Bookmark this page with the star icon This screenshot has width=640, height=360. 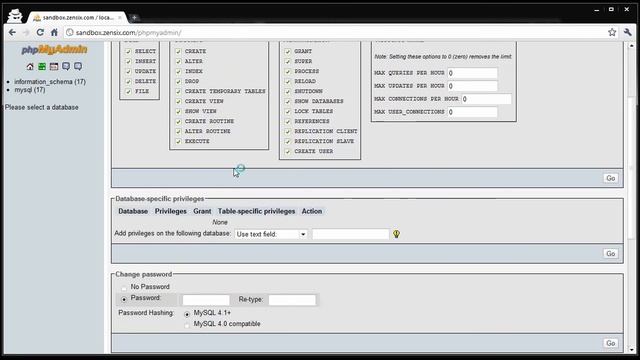pos(612,32)
